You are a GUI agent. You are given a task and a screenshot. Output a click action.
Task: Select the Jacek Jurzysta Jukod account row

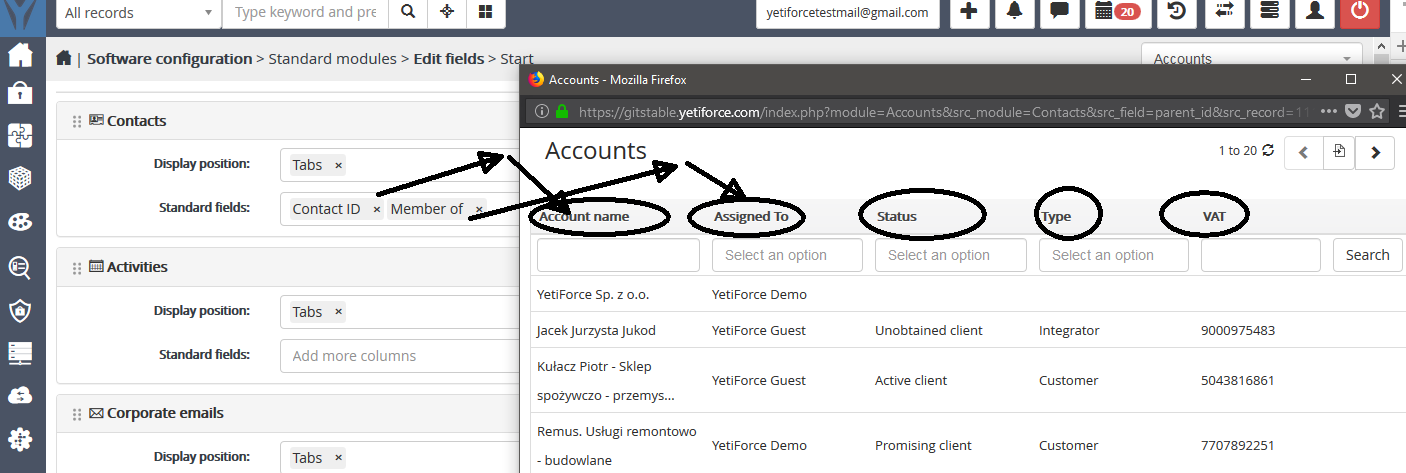coord(966,330)
